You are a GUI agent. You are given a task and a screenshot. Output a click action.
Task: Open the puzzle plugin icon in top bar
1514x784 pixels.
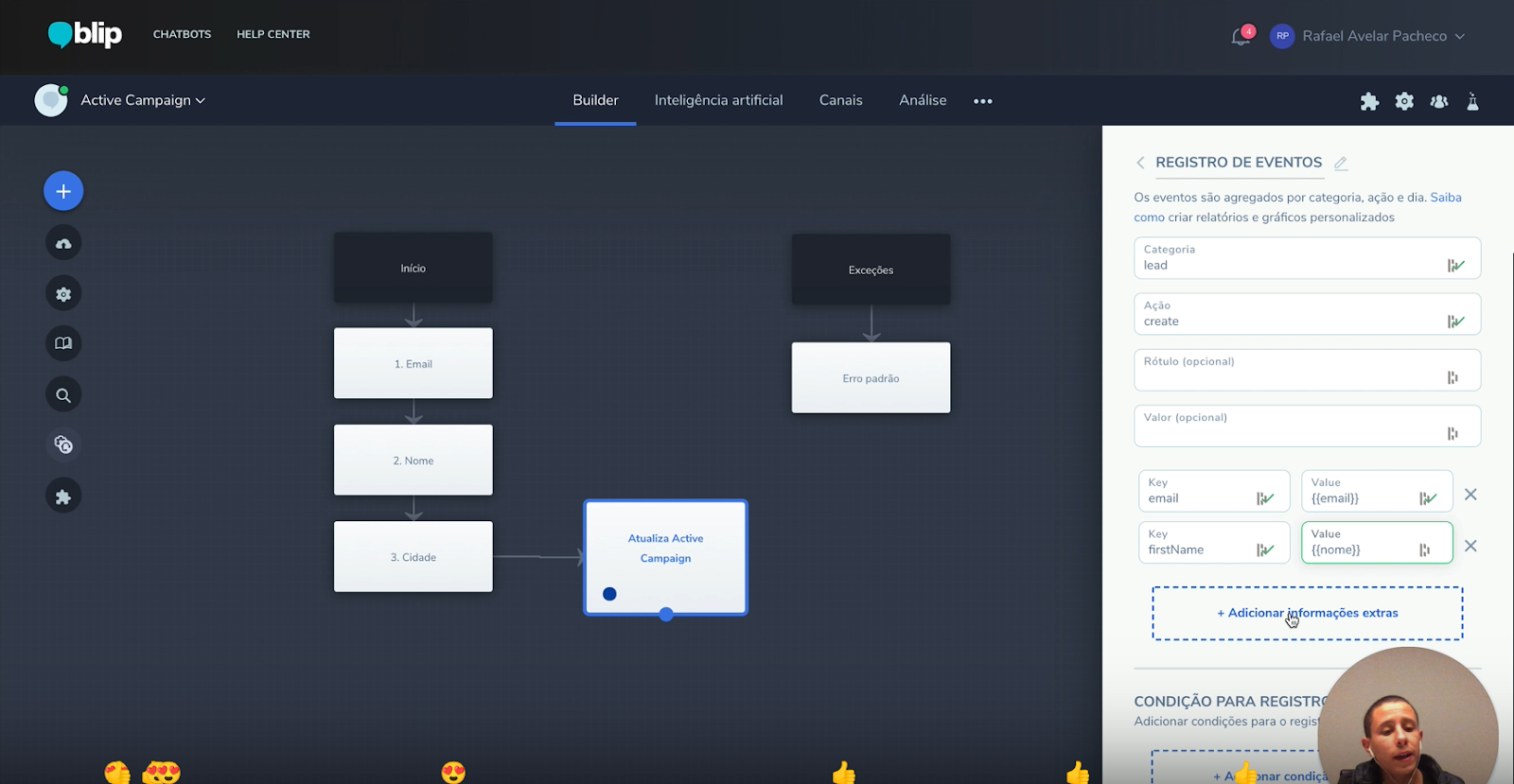(1369, 101)
